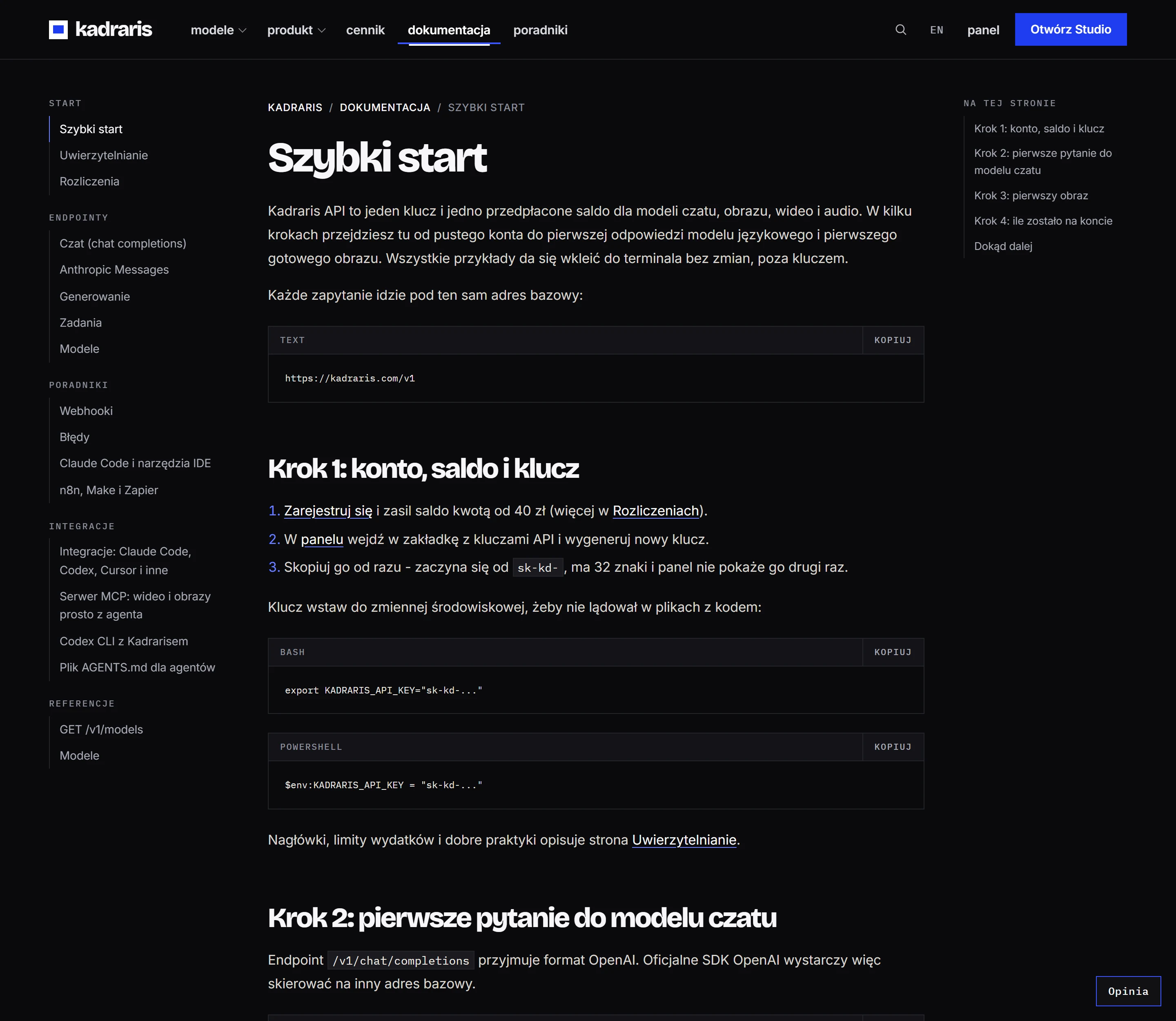The height and width of the screenshot is (1021, 1176).
Task: Jump to Krok 3: pierwszy obraz
Action: point(1031,196)
